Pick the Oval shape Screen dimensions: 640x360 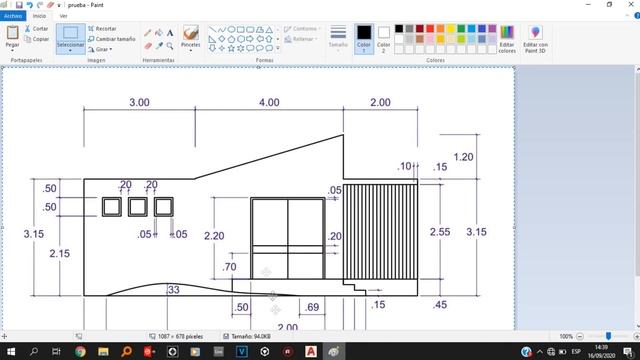(x=231, y=30)
